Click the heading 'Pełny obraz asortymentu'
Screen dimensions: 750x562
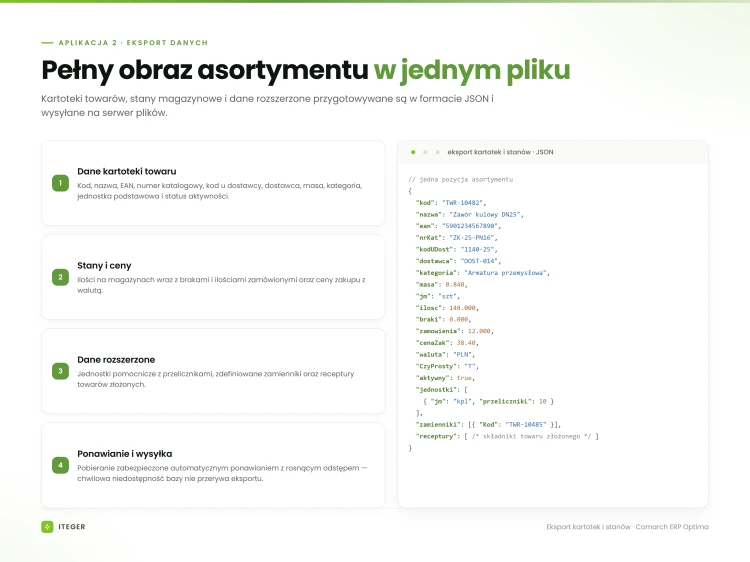[x=205, y=70]
